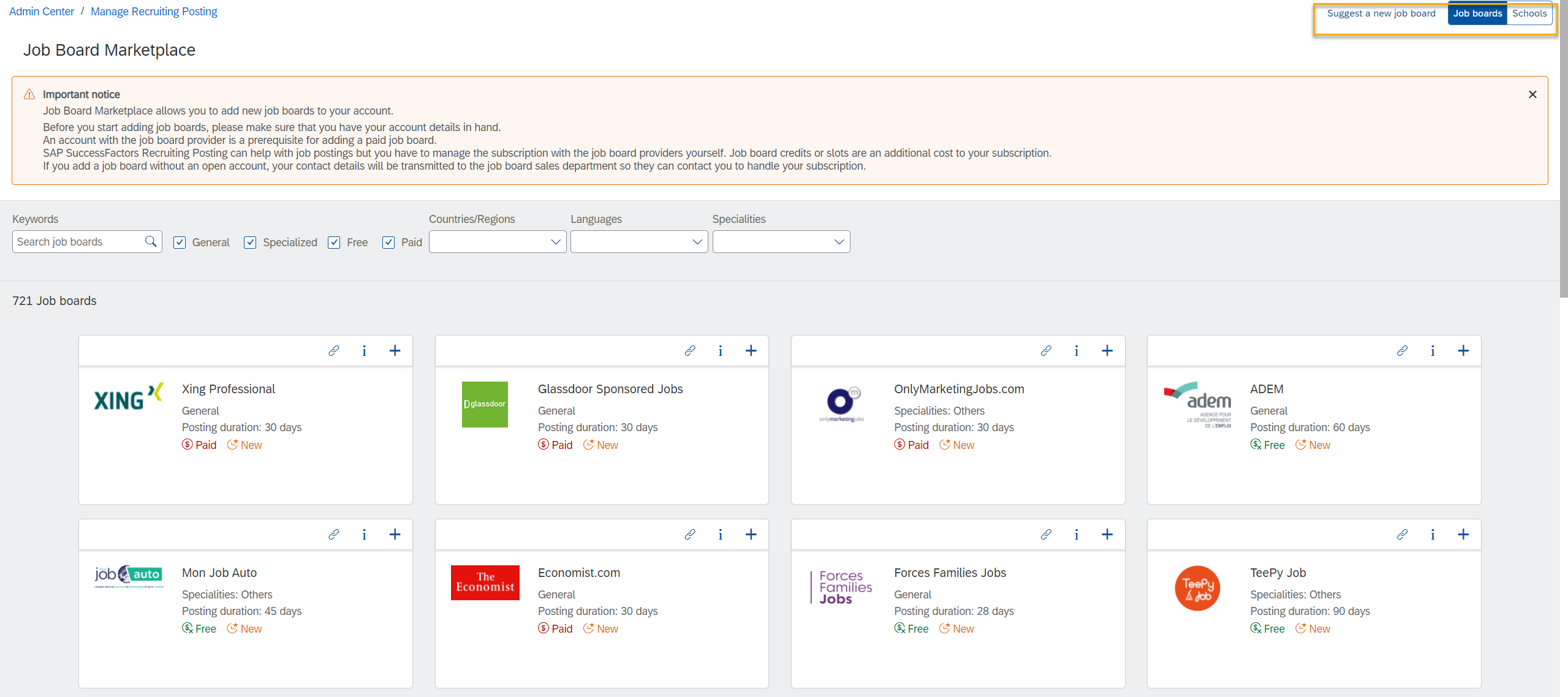The height and width of the screenshot is (697, 1568).
Task: Add Glassdoor Sponsored Jobs with plus icon
Action: point(751,351)
